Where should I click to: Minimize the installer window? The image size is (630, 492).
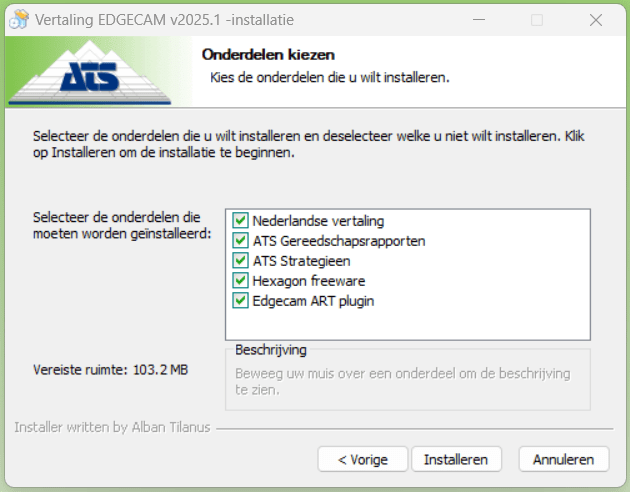(479, 19)
